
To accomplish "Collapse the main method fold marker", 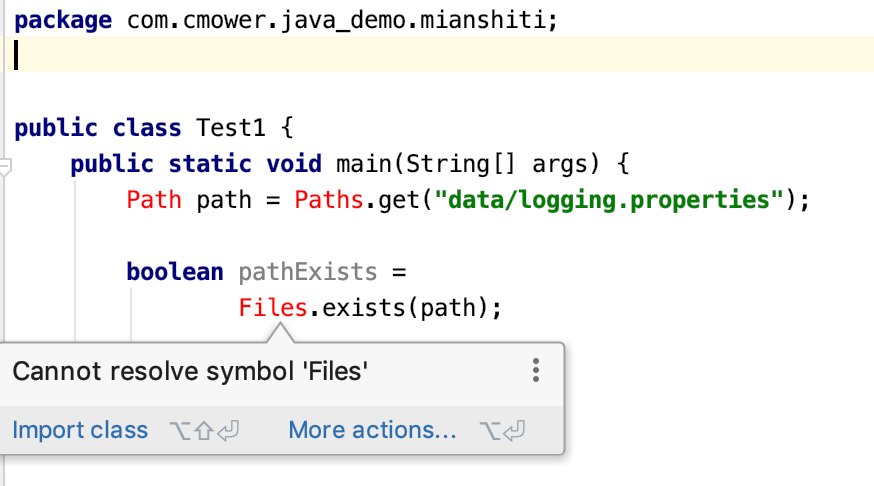I will coord(5,167).
